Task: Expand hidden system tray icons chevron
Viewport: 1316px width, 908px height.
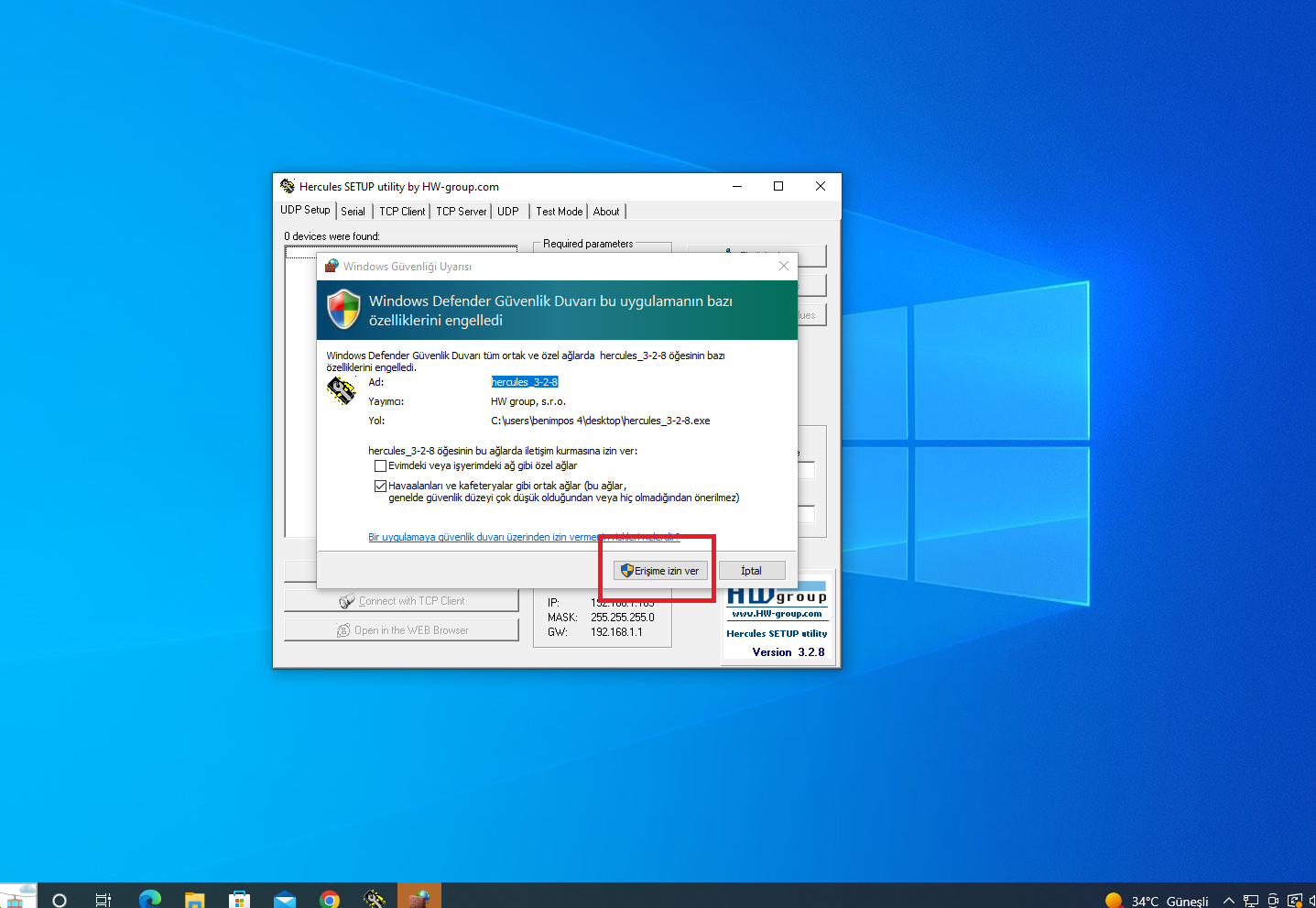Action: click(1229, 901)
